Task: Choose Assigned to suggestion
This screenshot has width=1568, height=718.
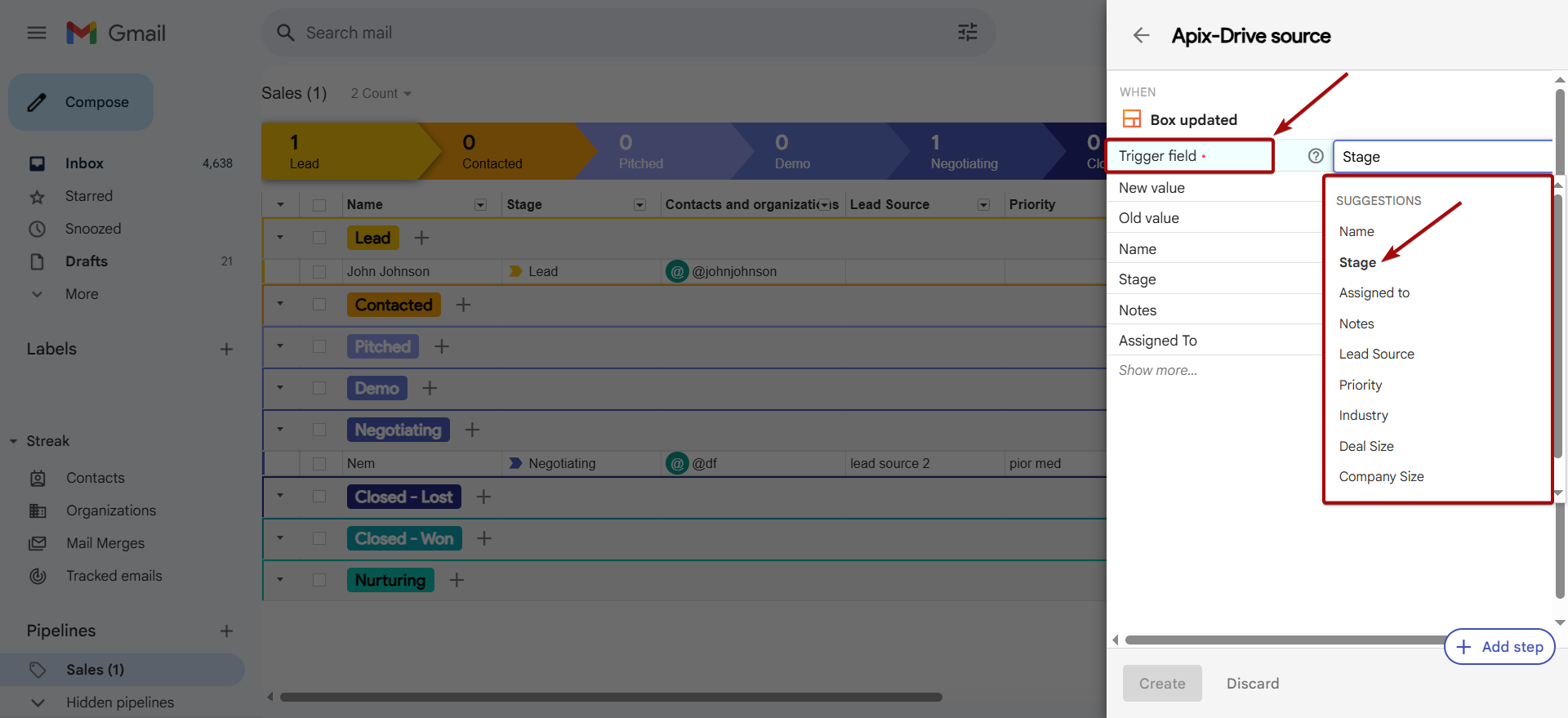Action: coord(1374,292)
